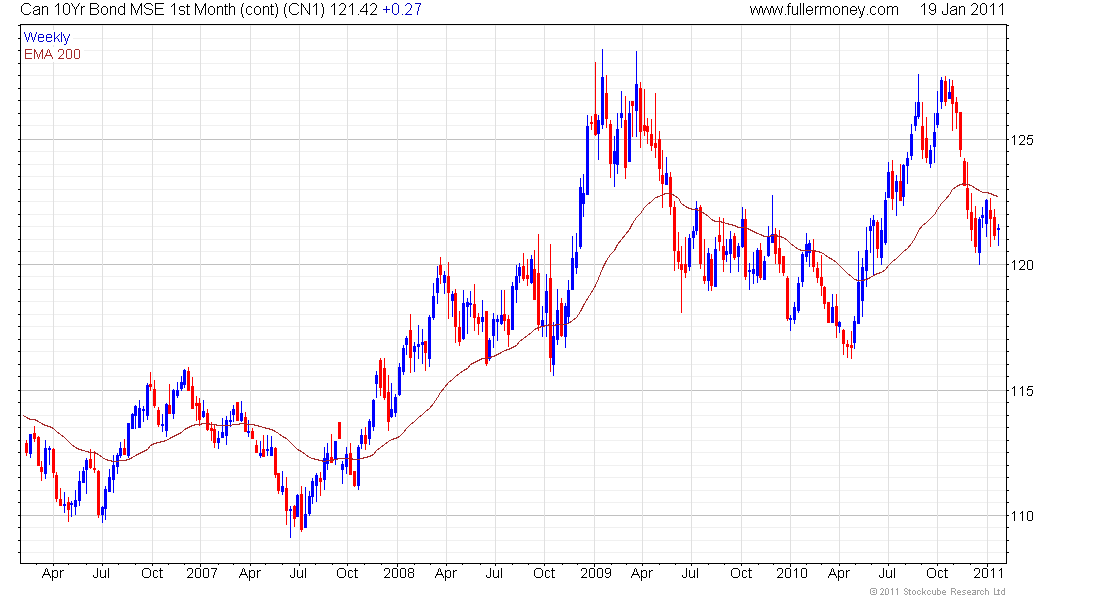Image resolution: width=1100 pixels, height=600 pixels.
Task: Click the +0.27 price change value
Action: 402,10
